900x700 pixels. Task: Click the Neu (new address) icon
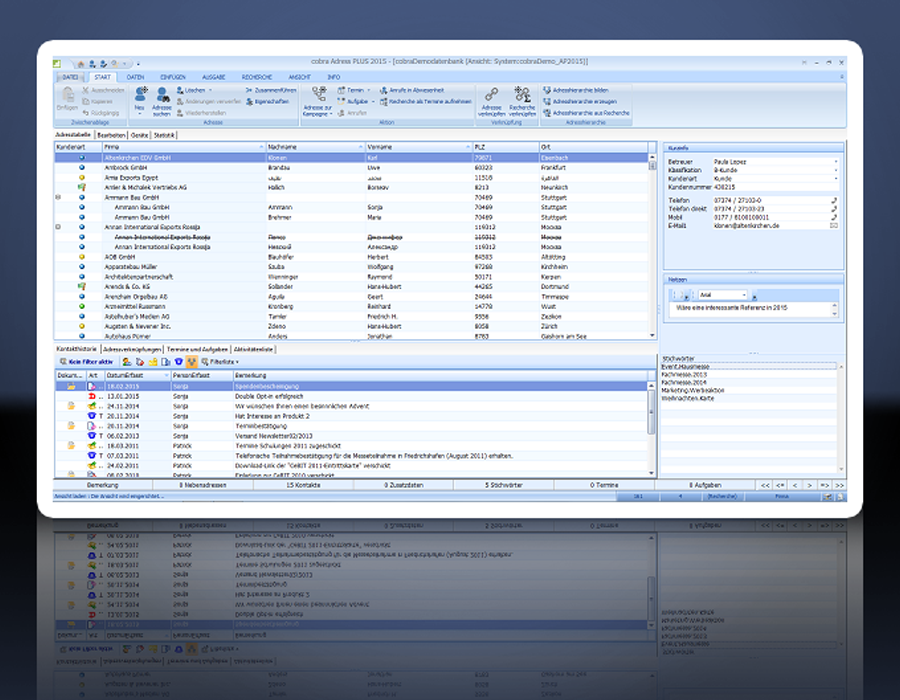pos(140,95)
